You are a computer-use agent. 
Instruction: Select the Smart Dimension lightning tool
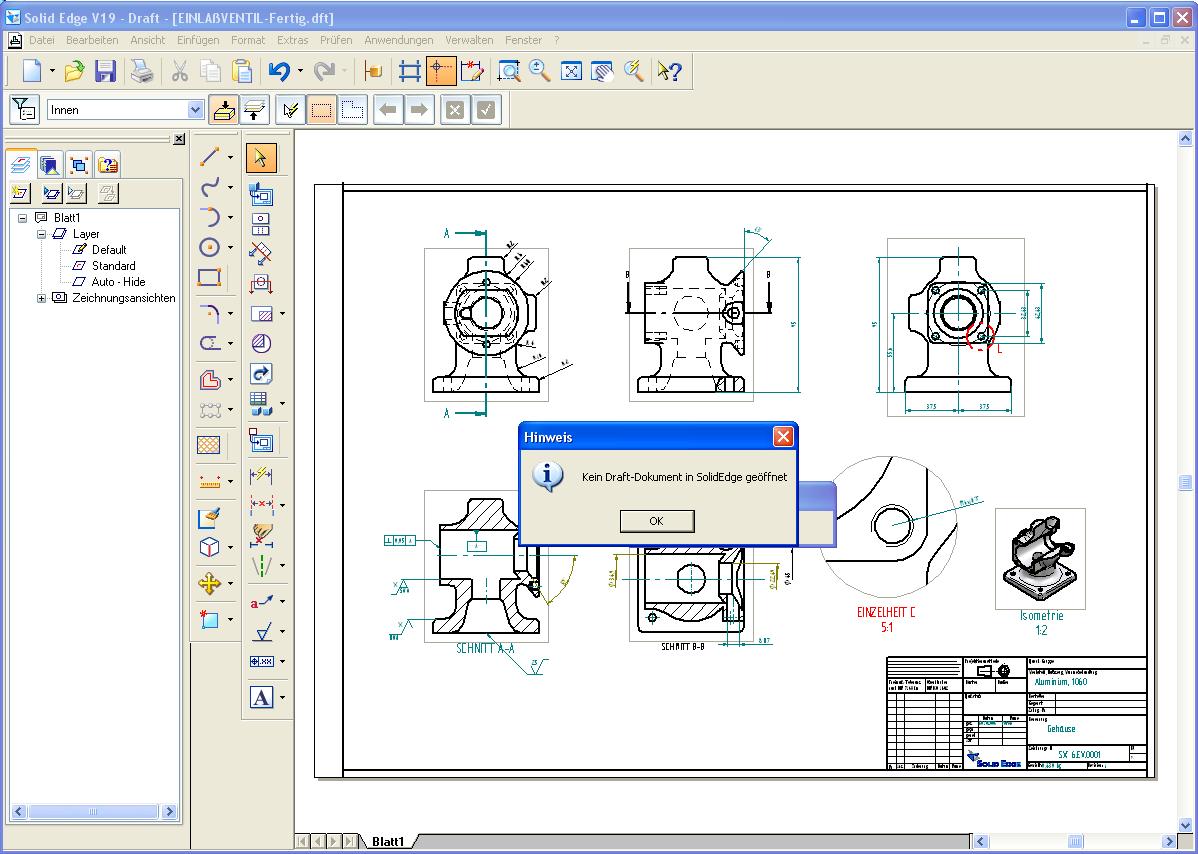(x=261, y=475)
